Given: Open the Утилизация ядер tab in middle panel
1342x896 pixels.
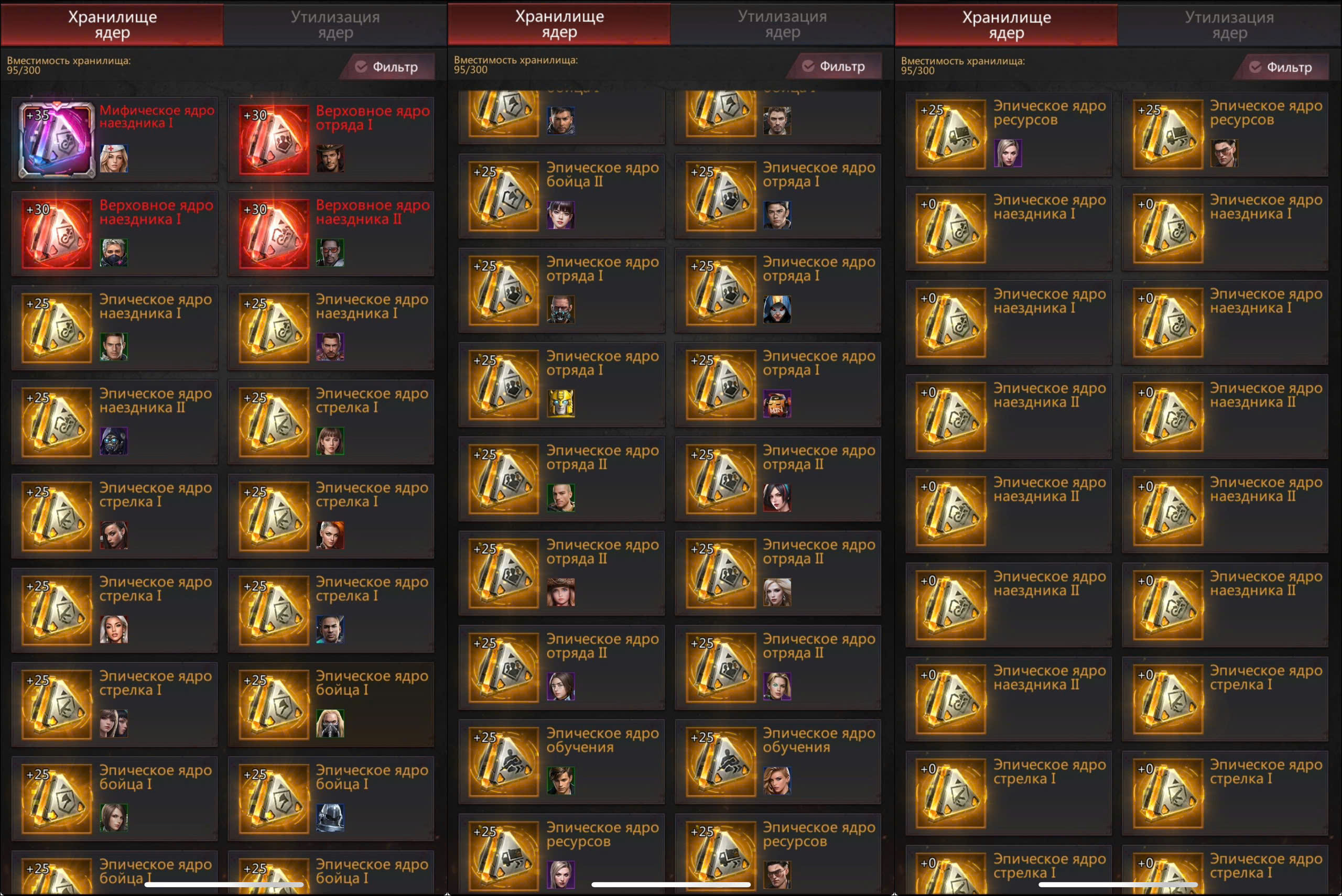Looking at the screenshot, I should [x=783, y=24].
